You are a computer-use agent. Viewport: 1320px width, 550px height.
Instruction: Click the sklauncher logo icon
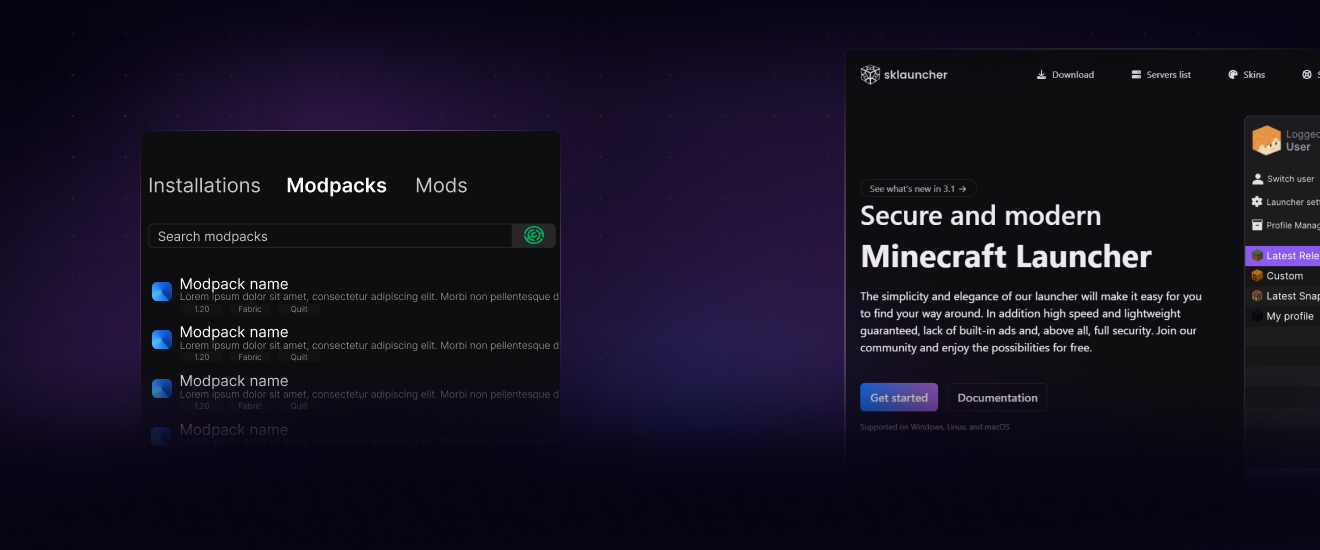(870, 75)
